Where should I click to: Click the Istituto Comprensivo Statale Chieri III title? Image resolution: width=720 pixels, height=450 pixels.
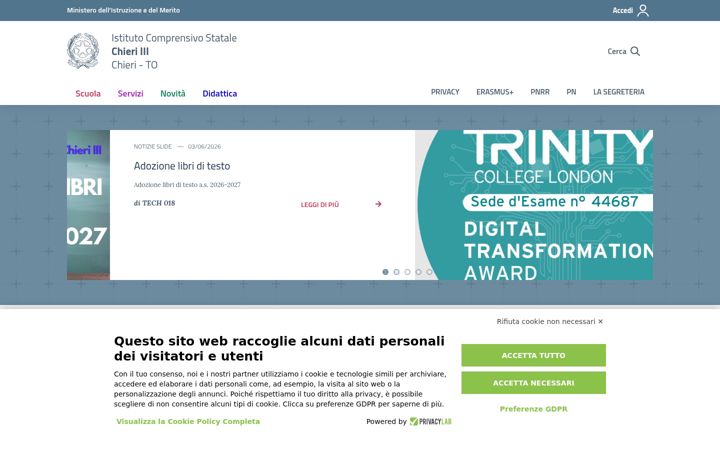(x=174, y=51)
